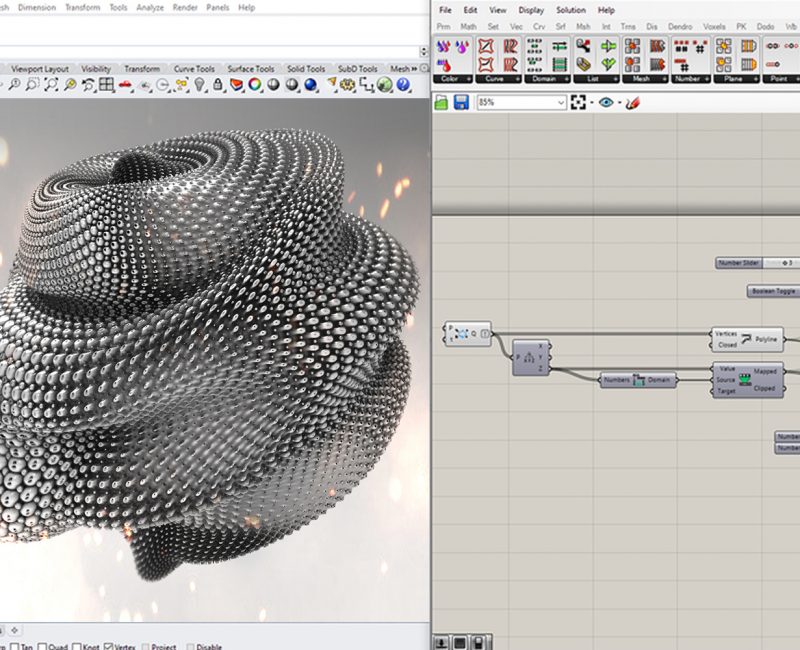Image resolution: width=800 pixels, height=650 pixels.
Task: Click the green film-strip icon in Domain panel
Action: tap(560, 65)
